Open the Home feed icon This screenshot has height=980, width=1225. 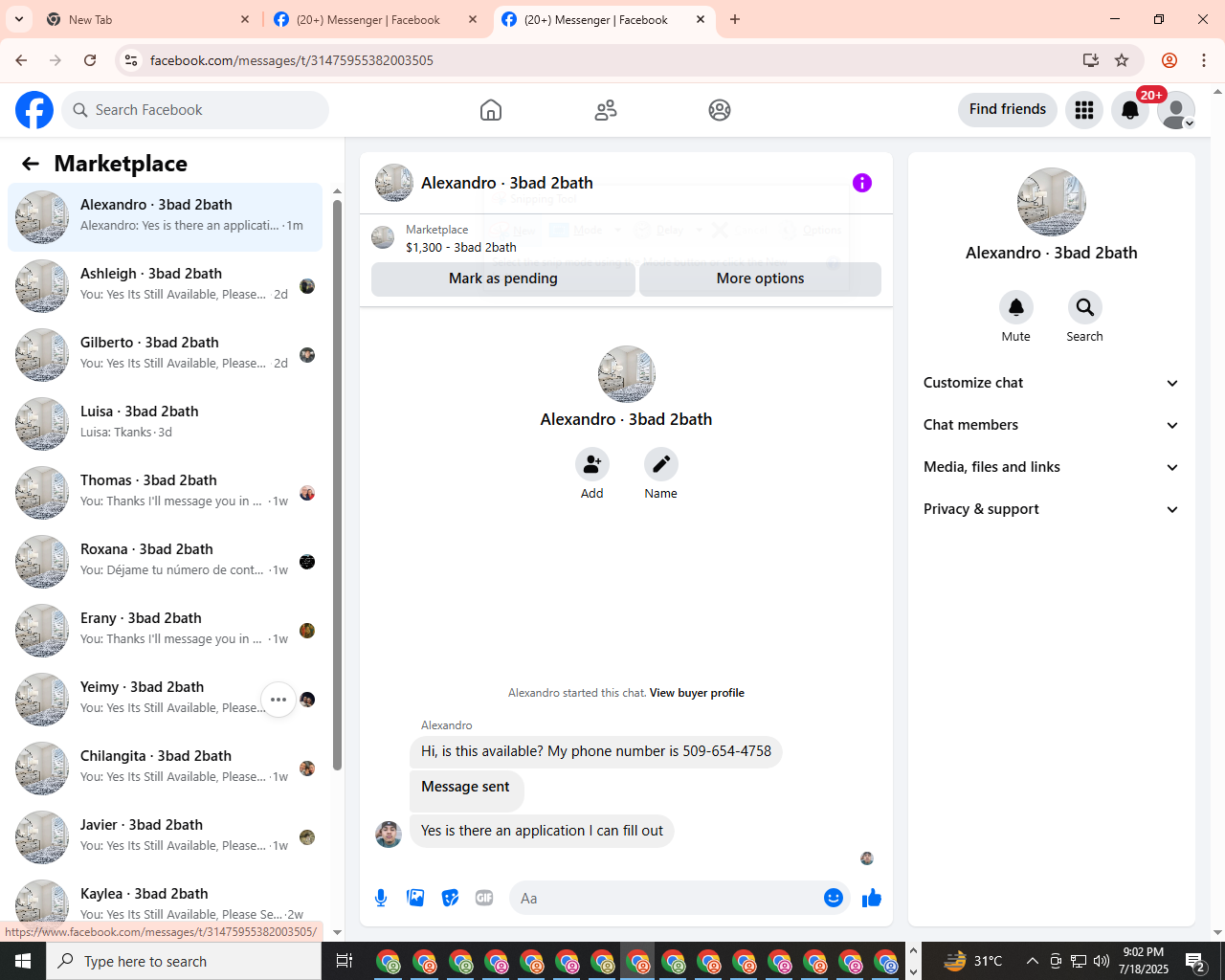pos(491,110)
